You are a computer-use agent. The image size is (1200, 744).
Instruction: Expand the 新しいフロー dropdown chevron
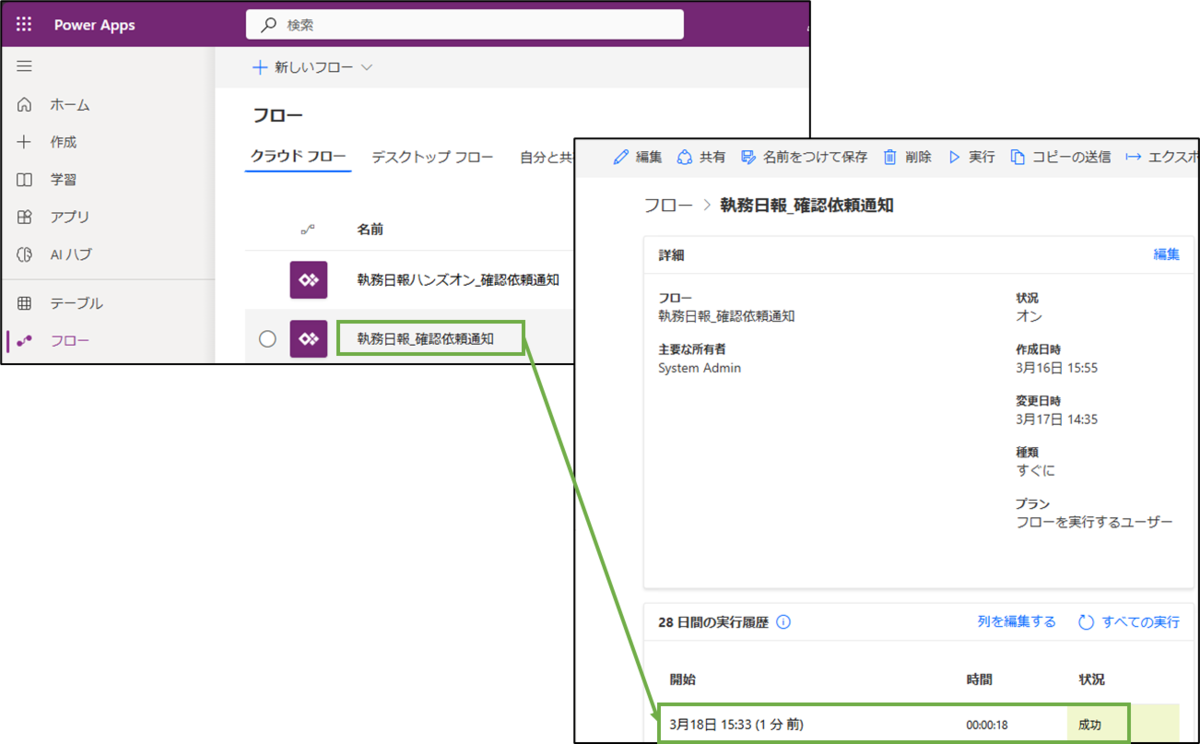(x=366, y=67)
